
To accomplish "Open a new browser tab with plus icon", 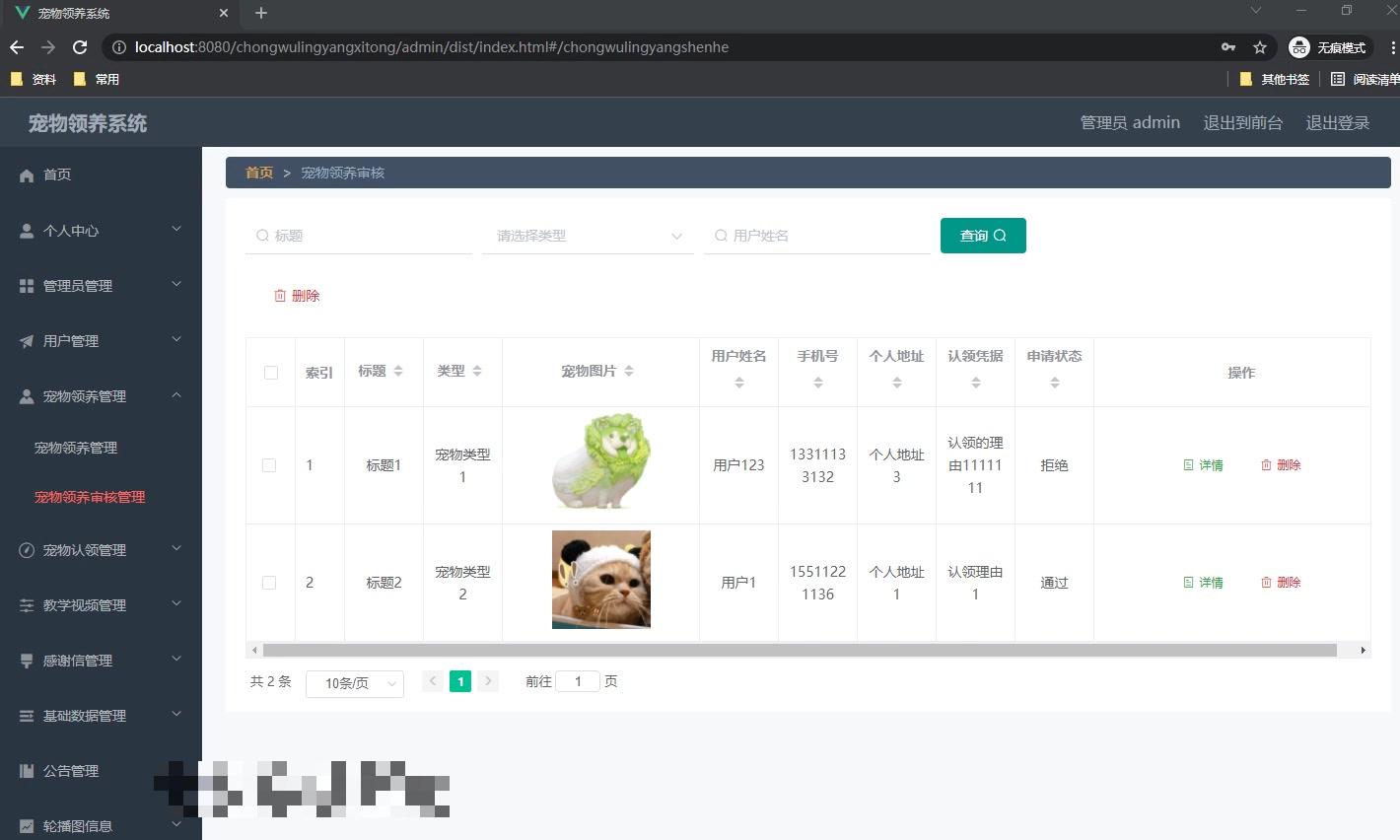I will point(261,13).
